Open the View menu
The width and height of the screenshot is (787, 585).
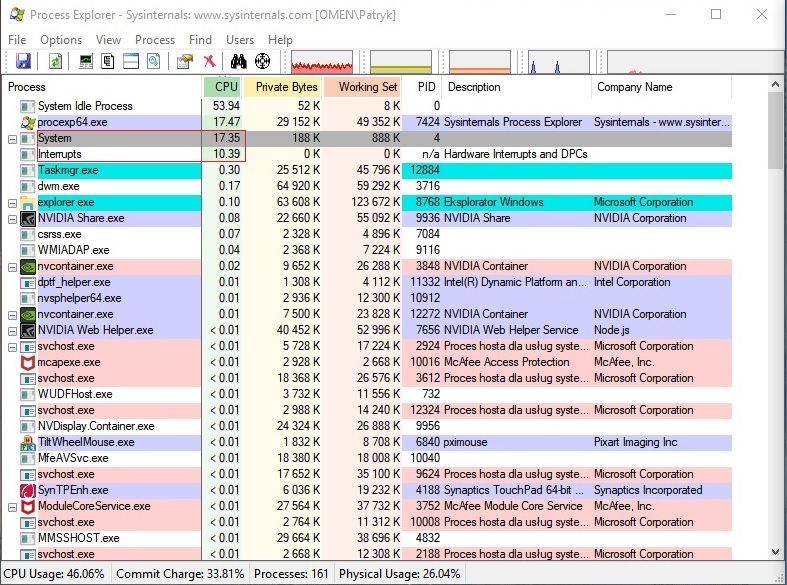(108, 40)
